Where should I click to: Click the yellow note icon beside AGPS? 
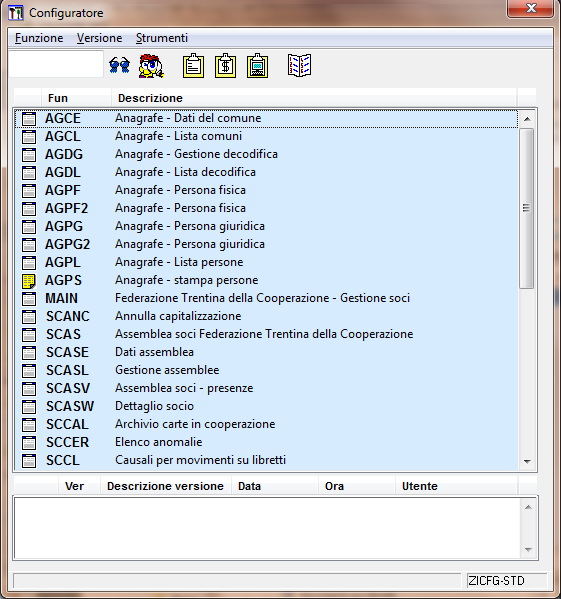click(x=29, y=281)
